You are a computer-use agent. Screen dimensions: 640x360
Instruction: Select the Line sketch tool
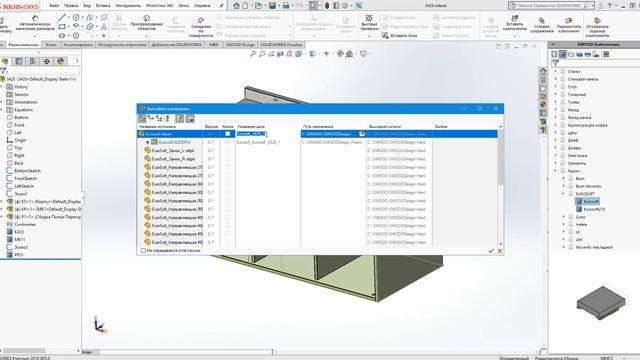62,18
